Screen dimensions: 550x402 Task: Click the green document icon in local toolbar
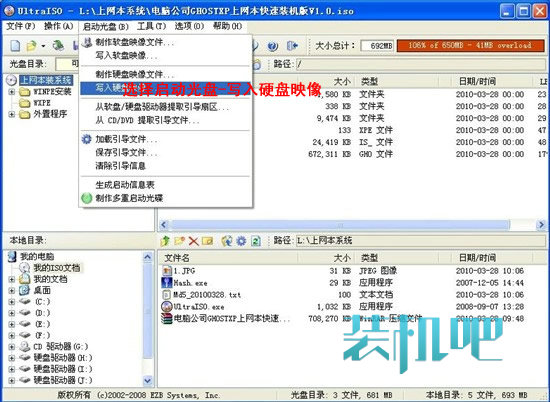256,241
